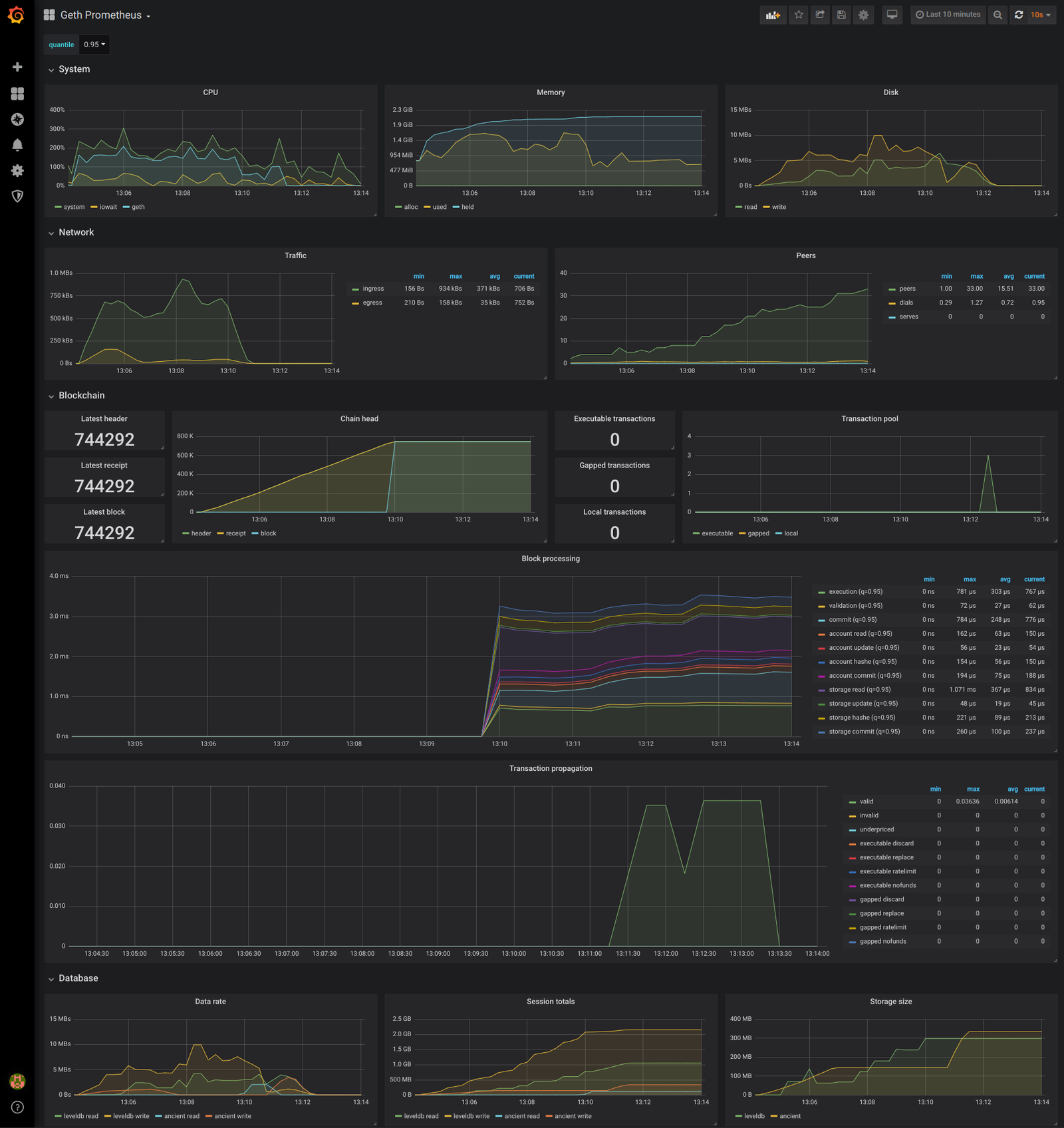Refresh the dashboard with the refresh button
The height and width of the screenshot is (1128, 1064).
pos(1019,15)
